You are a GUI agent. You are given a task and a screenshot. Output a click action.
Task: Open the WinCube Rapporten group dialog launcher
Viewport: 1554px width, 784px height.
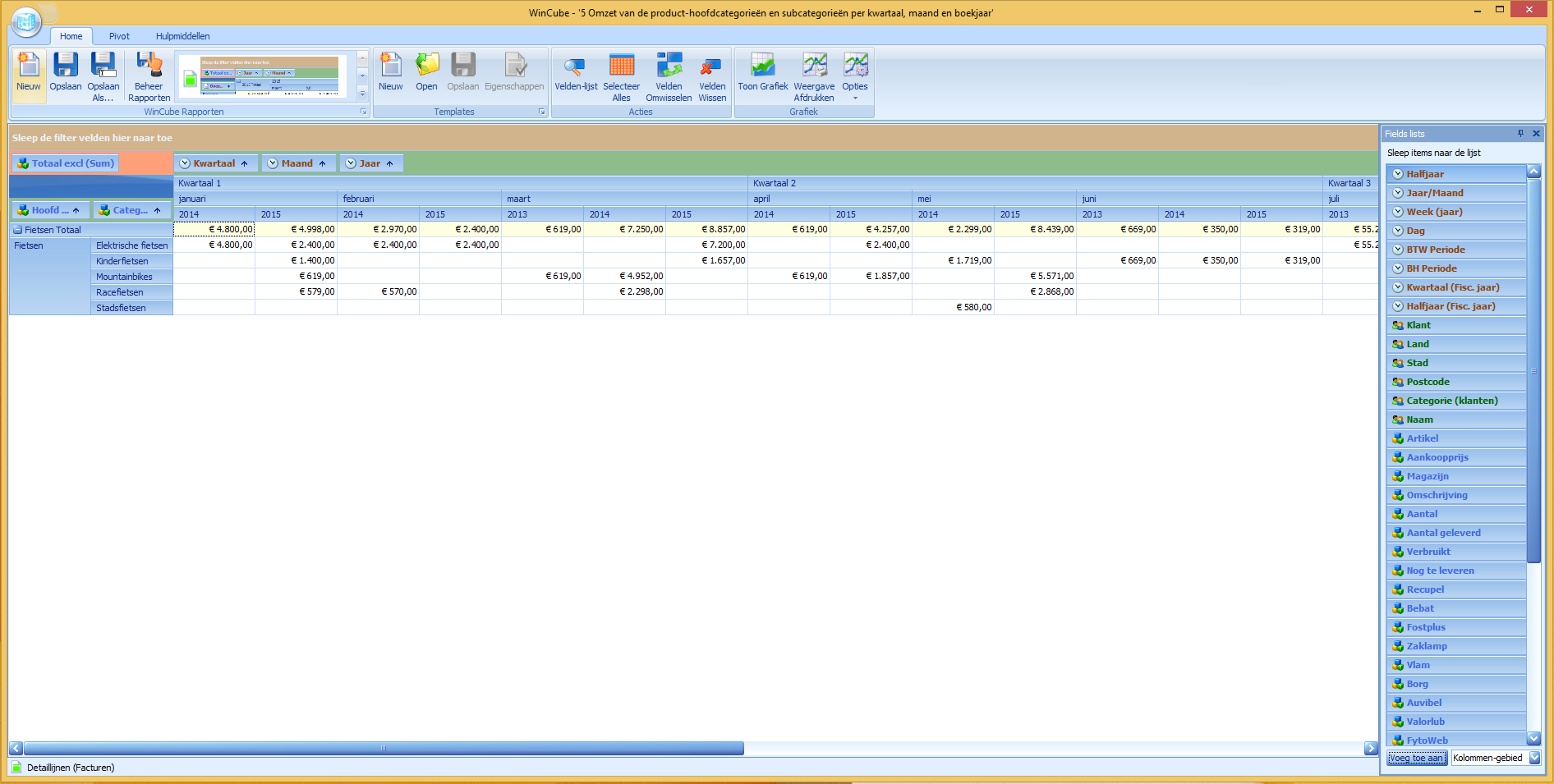pyautogui.click(x=364, y=112)
